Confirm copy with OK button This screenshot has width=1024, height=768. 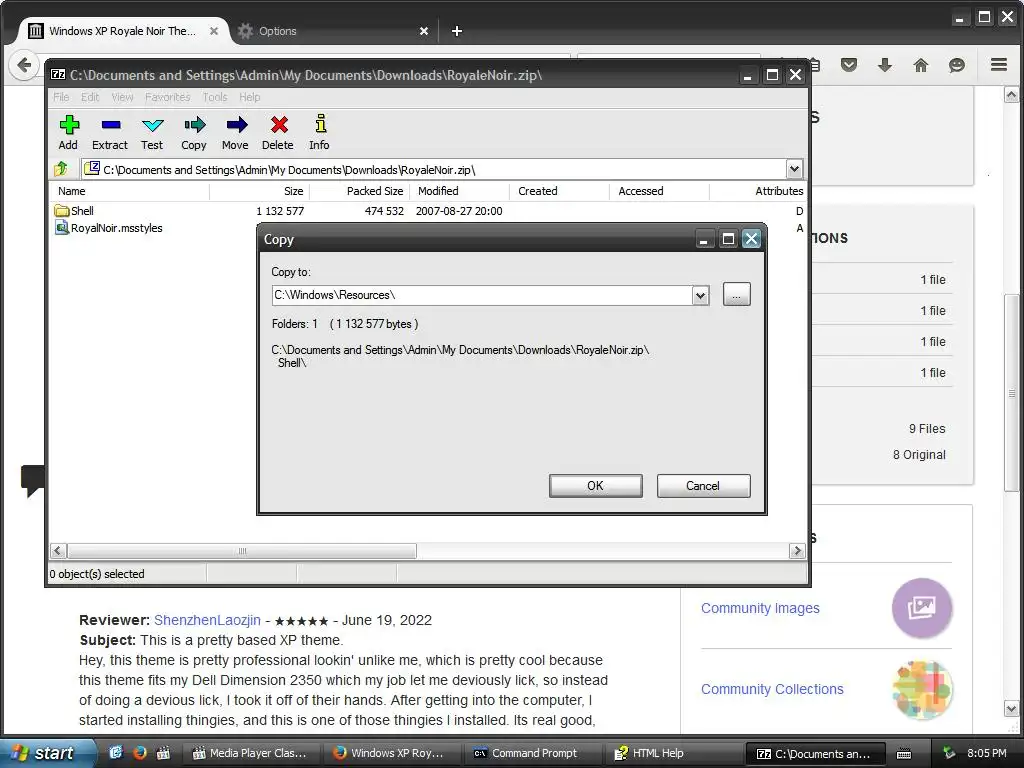pyautogui.click(x=596, y=486)
